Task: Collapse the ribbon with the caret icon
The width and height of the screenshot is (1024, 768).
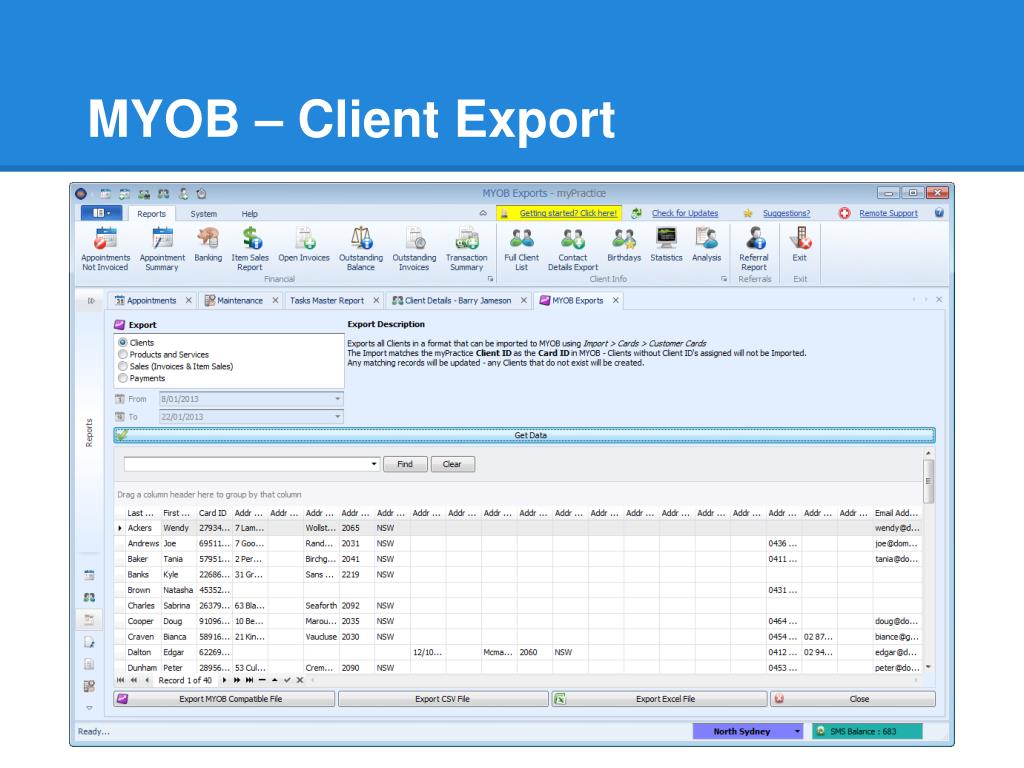Action: coord(483,213)
